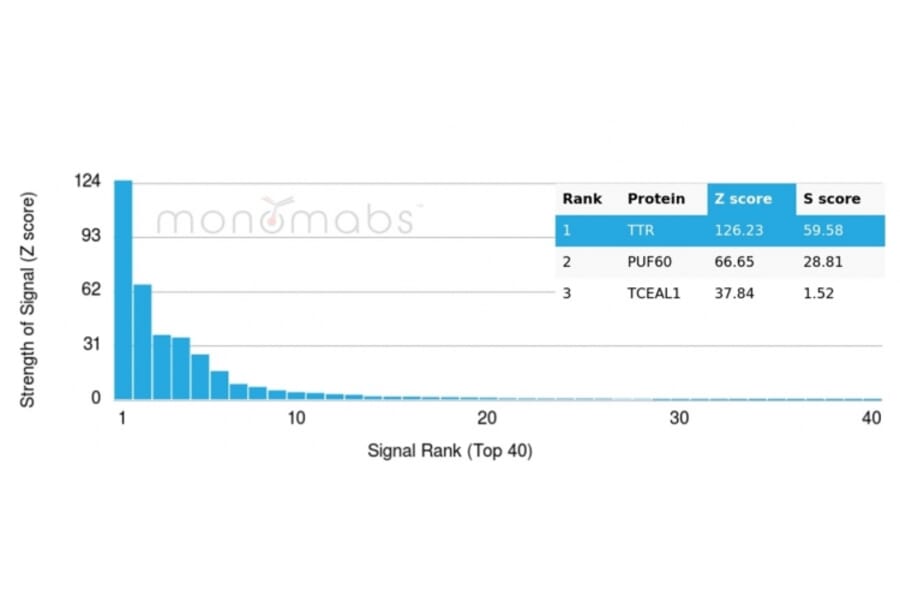Click the fifth bar in the chart
This screenshot has height=594, width=900.
click(x=200, y=377)
